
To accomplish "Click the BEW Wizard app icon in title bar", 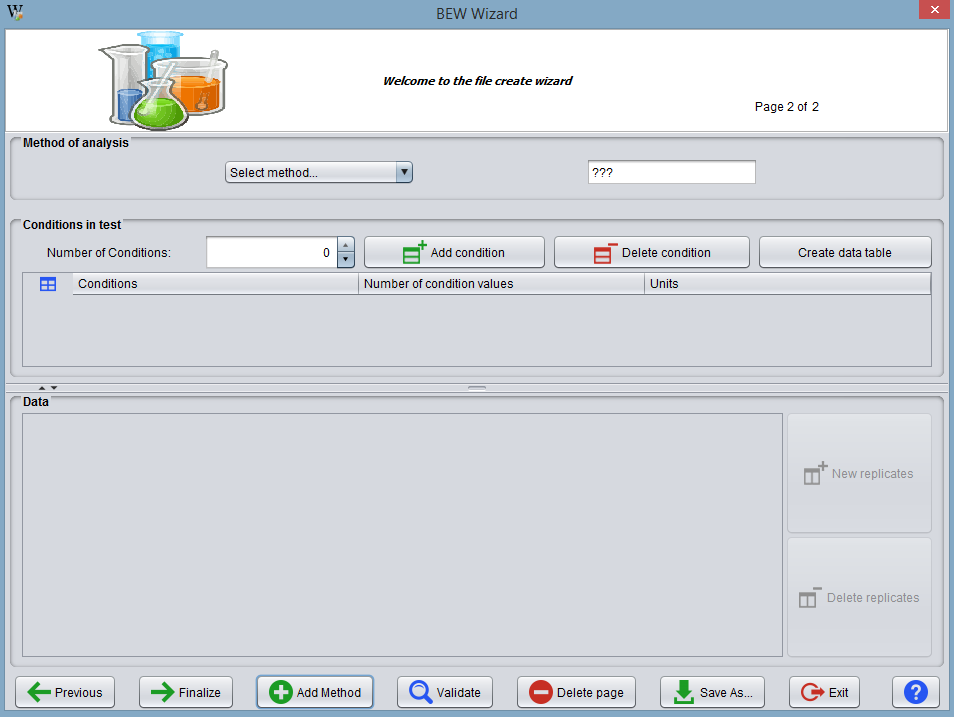I will tap(15, 12).
